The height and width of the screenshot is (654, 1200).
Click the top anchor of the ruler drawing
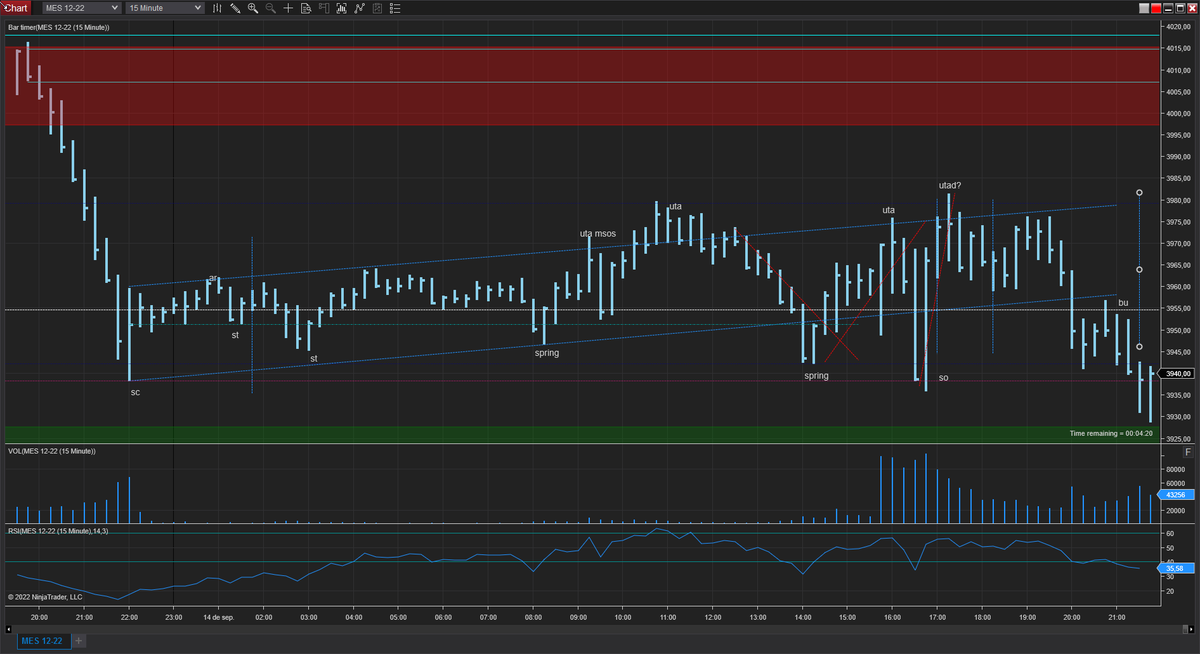[1139, 192]
